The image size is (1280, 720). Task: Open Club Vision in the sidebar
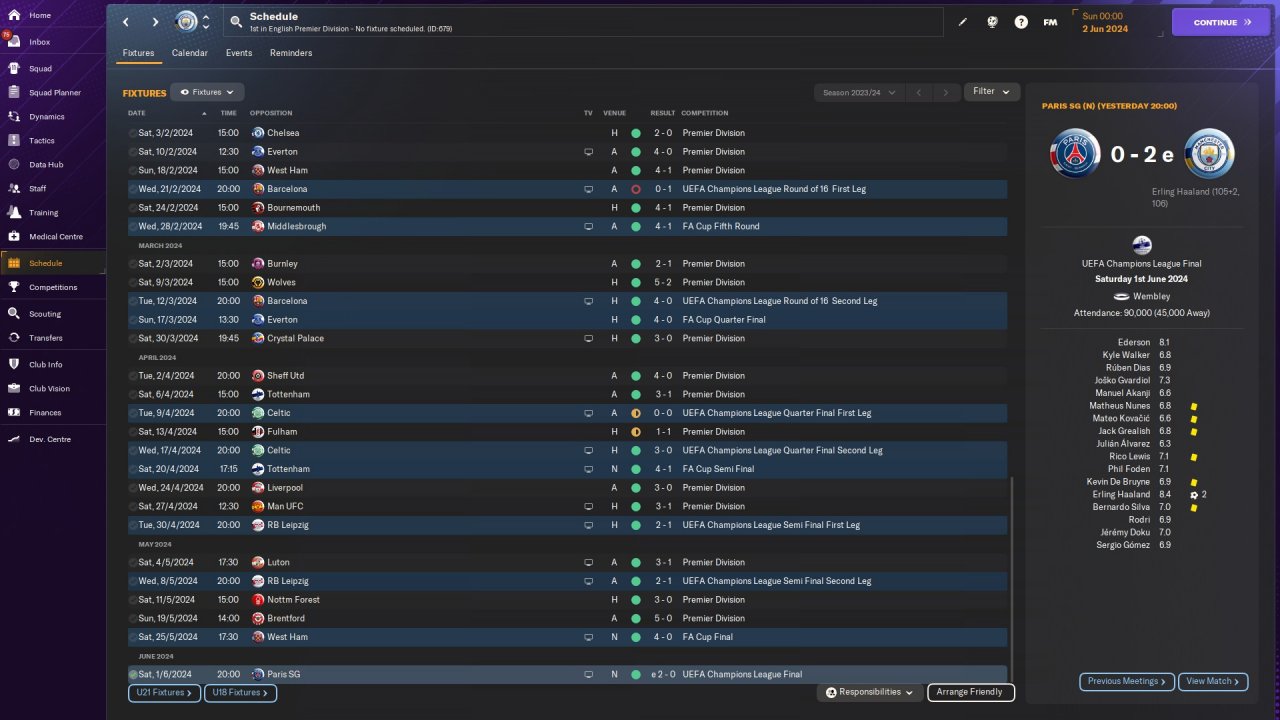[x=49, y=389]
